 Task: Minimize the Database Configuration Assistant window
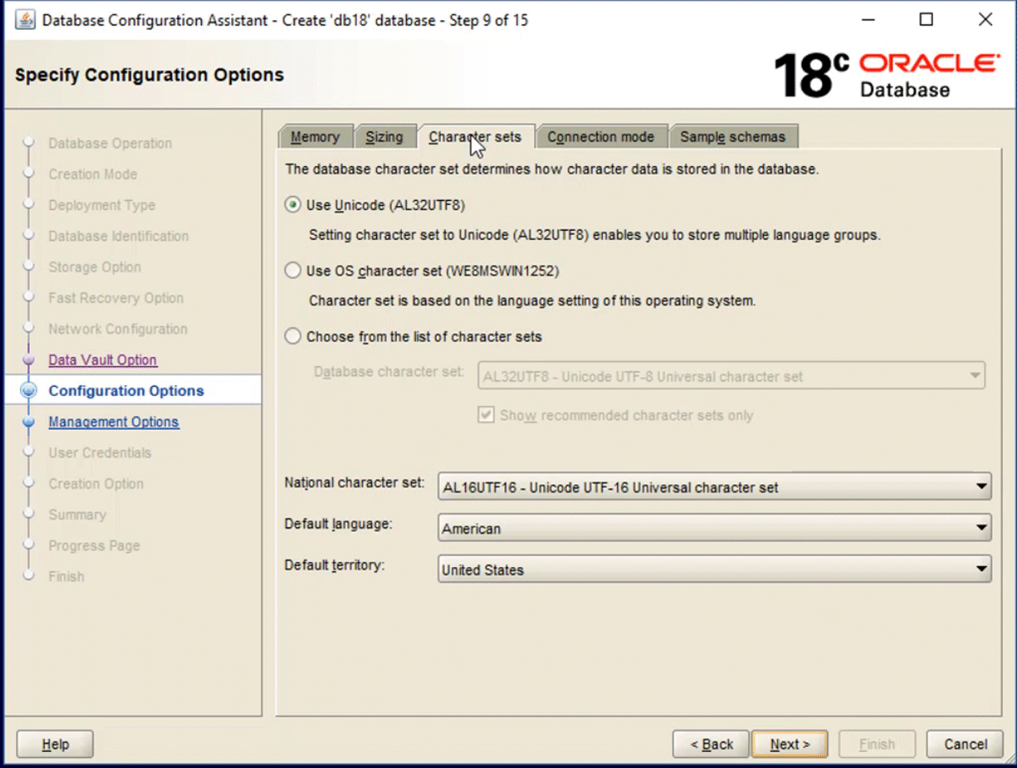(868, 19)
